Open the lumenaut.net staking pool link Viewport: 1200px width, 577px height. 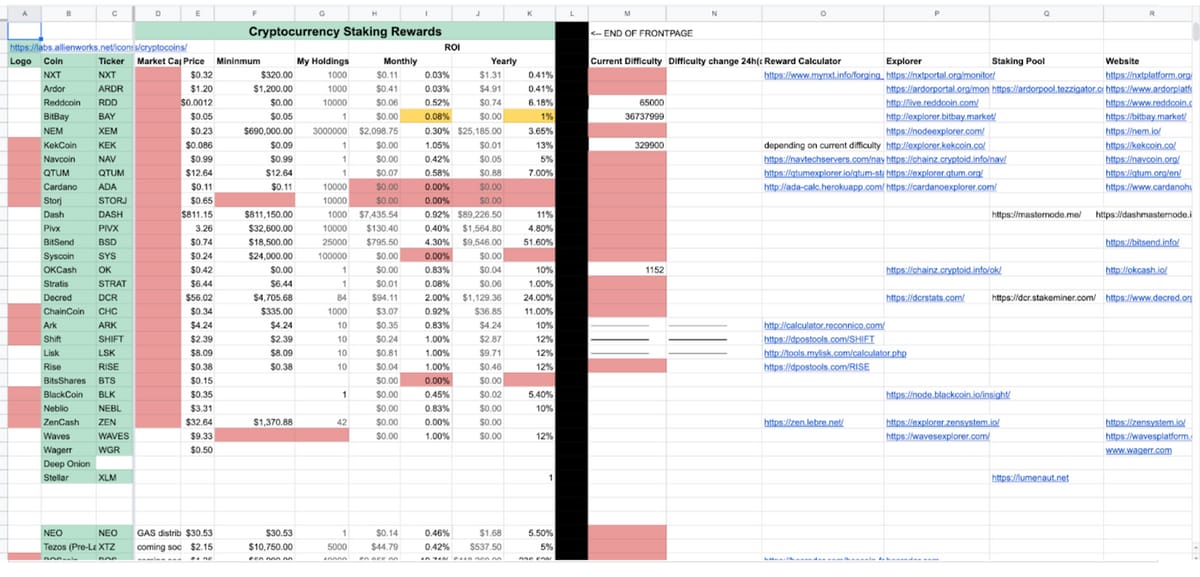click(1030, 479)
